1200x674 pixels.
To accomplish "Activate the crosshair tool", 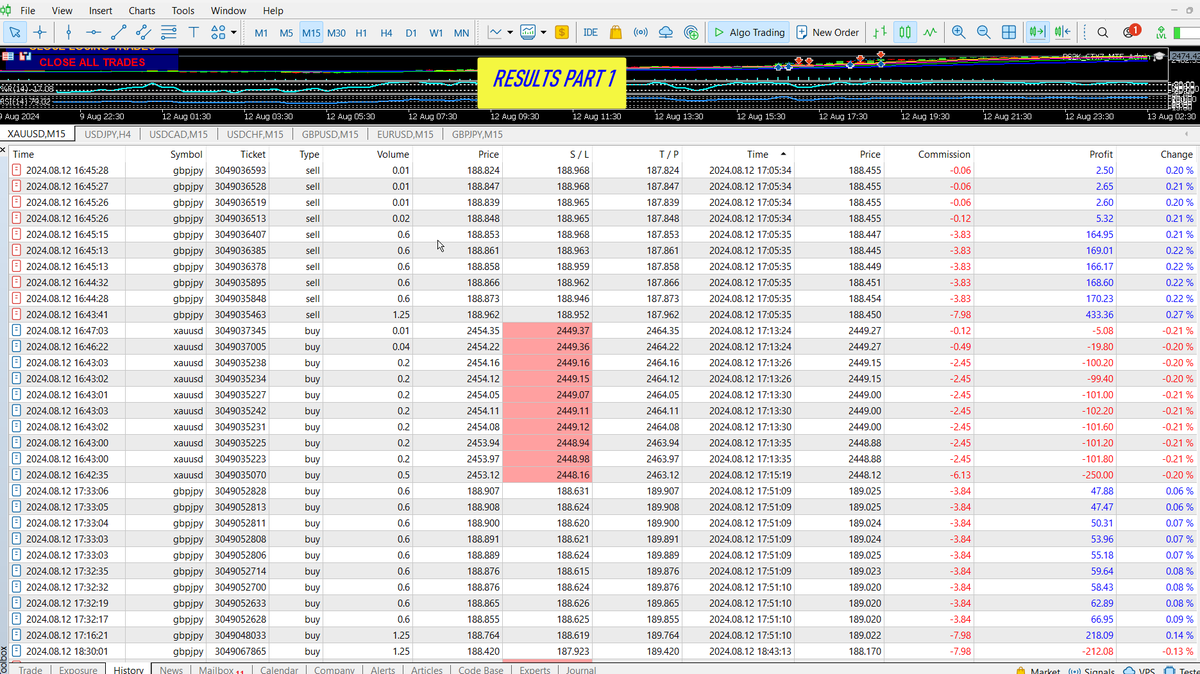I will 40,32.
